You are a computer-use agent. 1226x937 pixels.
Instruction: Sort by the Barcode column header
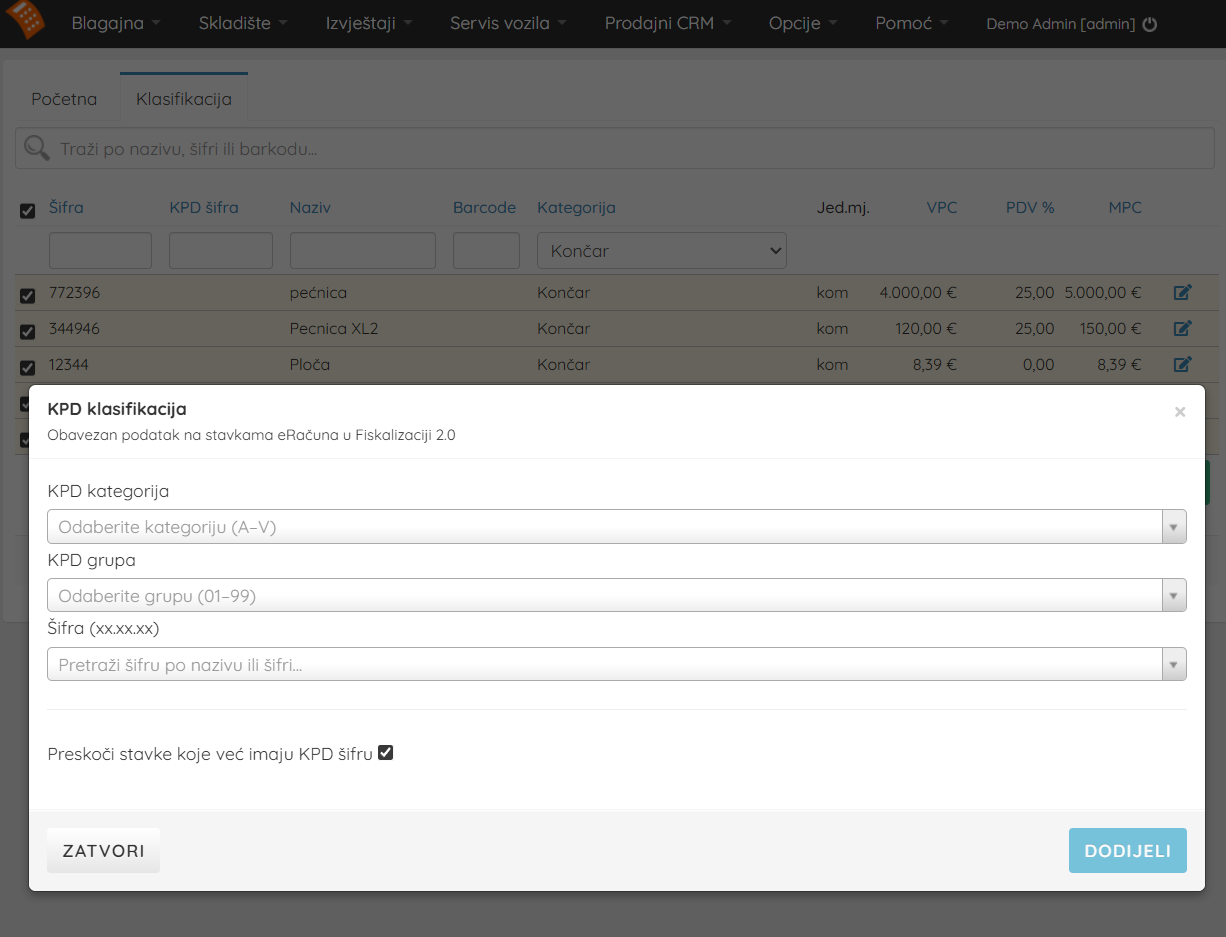coord(485,208)
